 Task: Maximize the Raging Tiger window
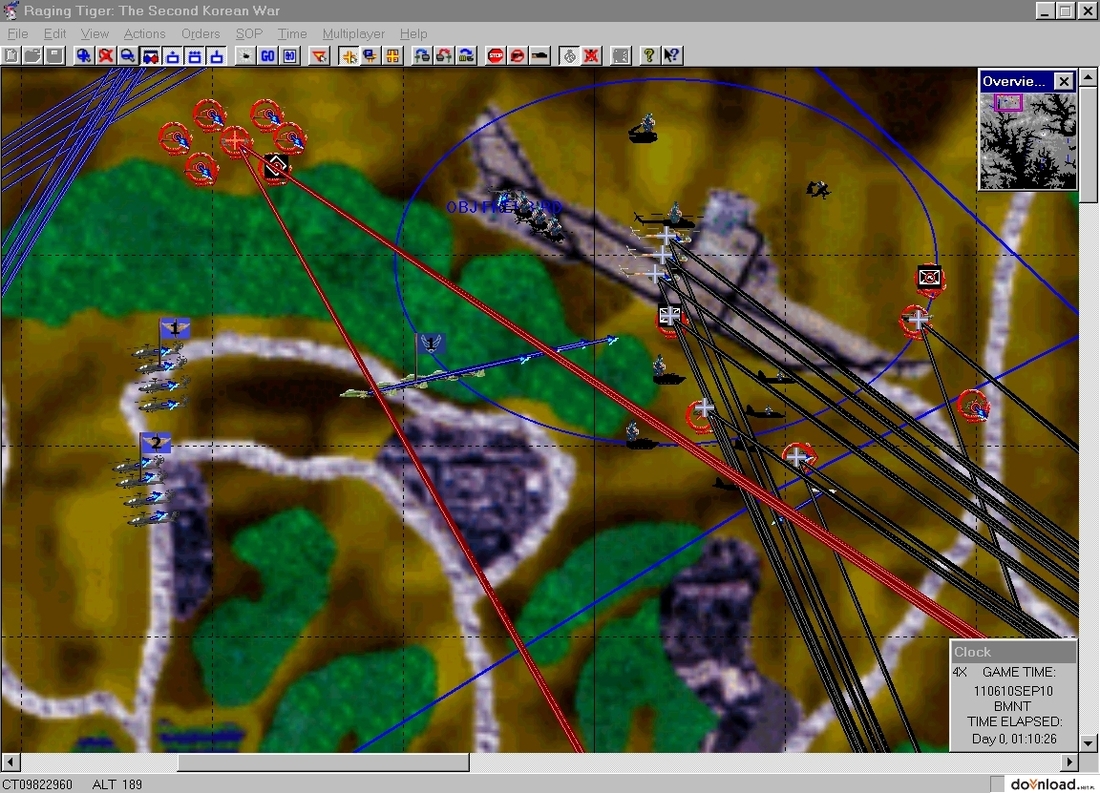coord(1066,11)
